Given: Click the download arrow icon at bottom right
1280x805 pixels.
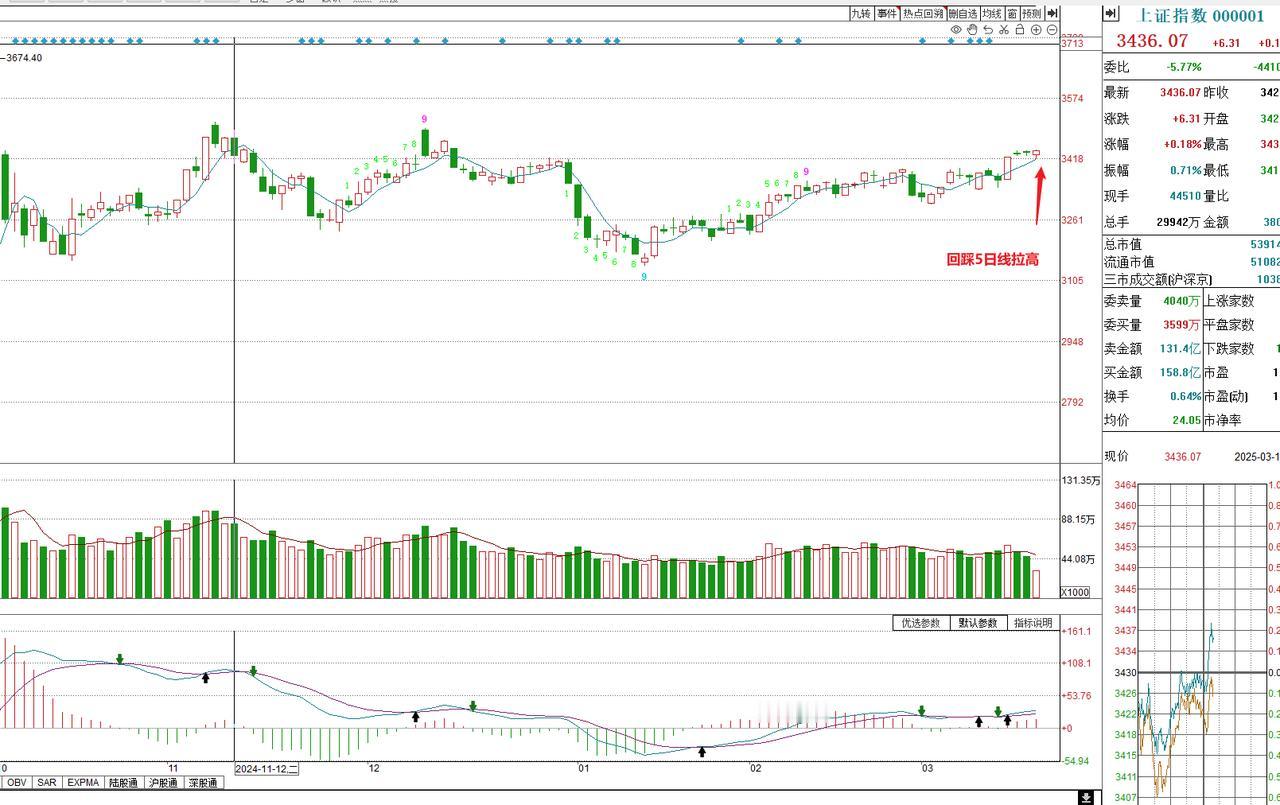Looking at the screenshot, I should pyautogui.click(x=1086, y=797).
